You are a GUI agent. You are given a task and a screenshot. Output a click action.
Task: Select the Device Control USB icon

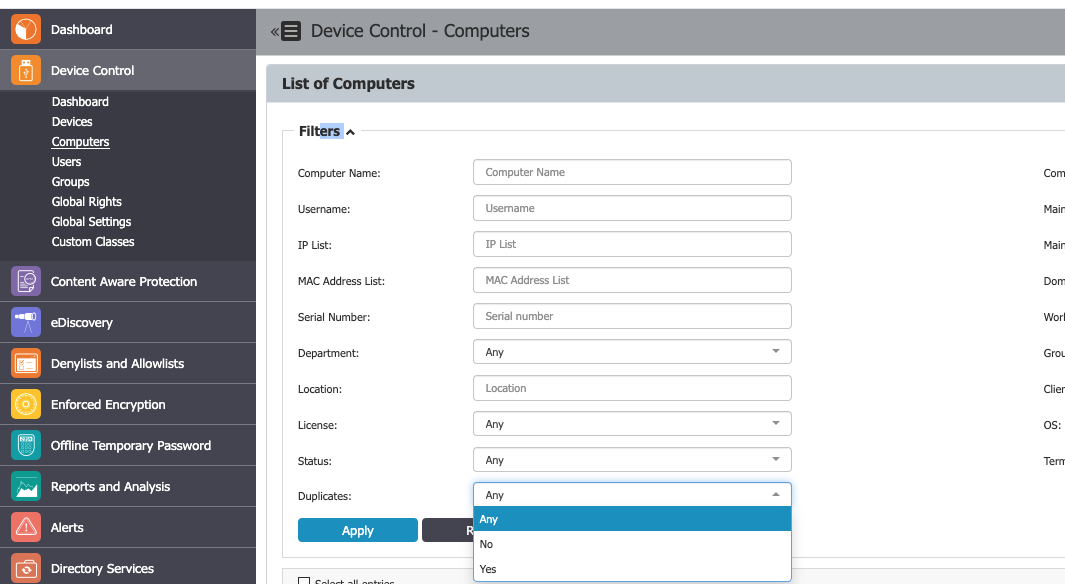click(x=24, y=71)
